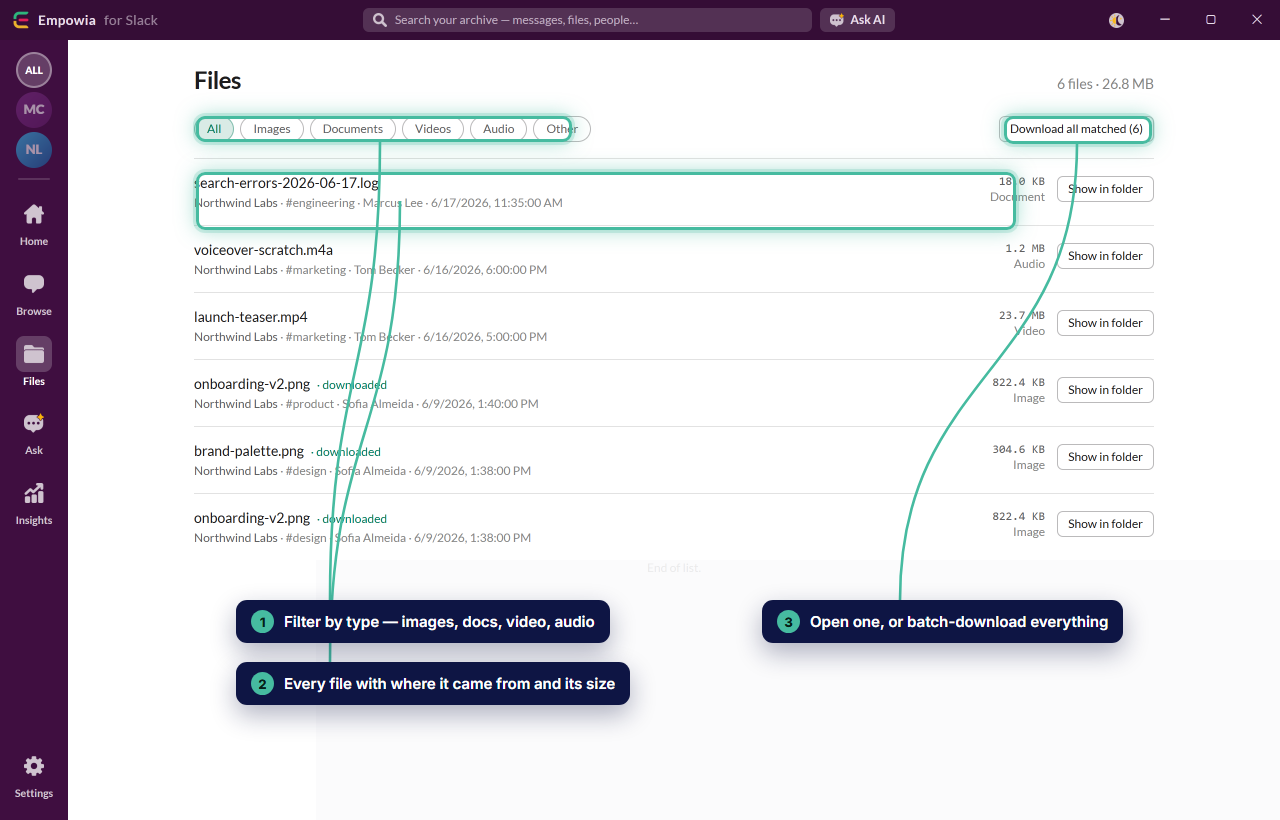Open onboarding-v2.png from #product

click(252, 384)
